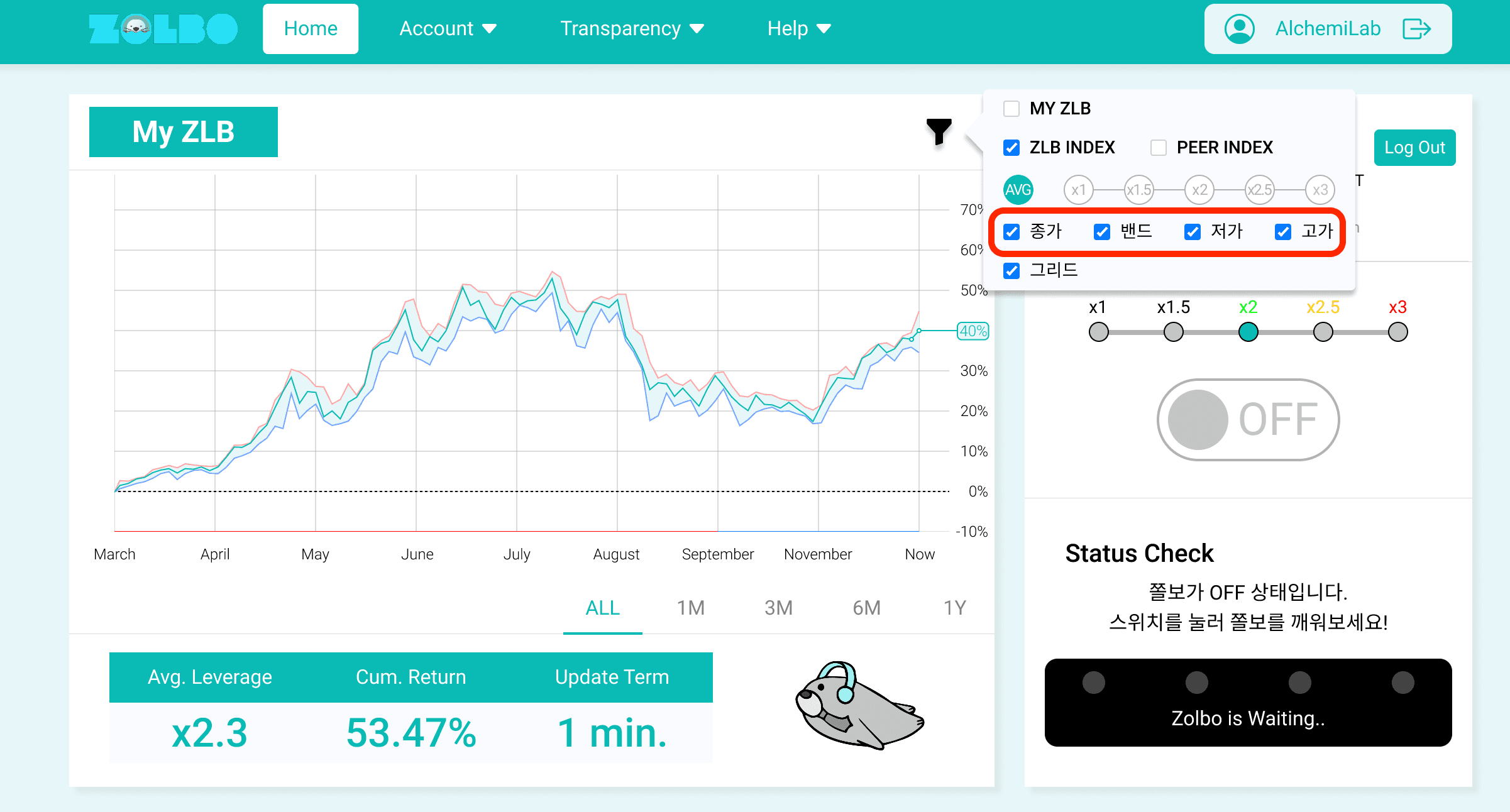Switch chart range to 3M
Image resolution: width=1510 pixels, height=812 pixels.
tap(778, 608)
